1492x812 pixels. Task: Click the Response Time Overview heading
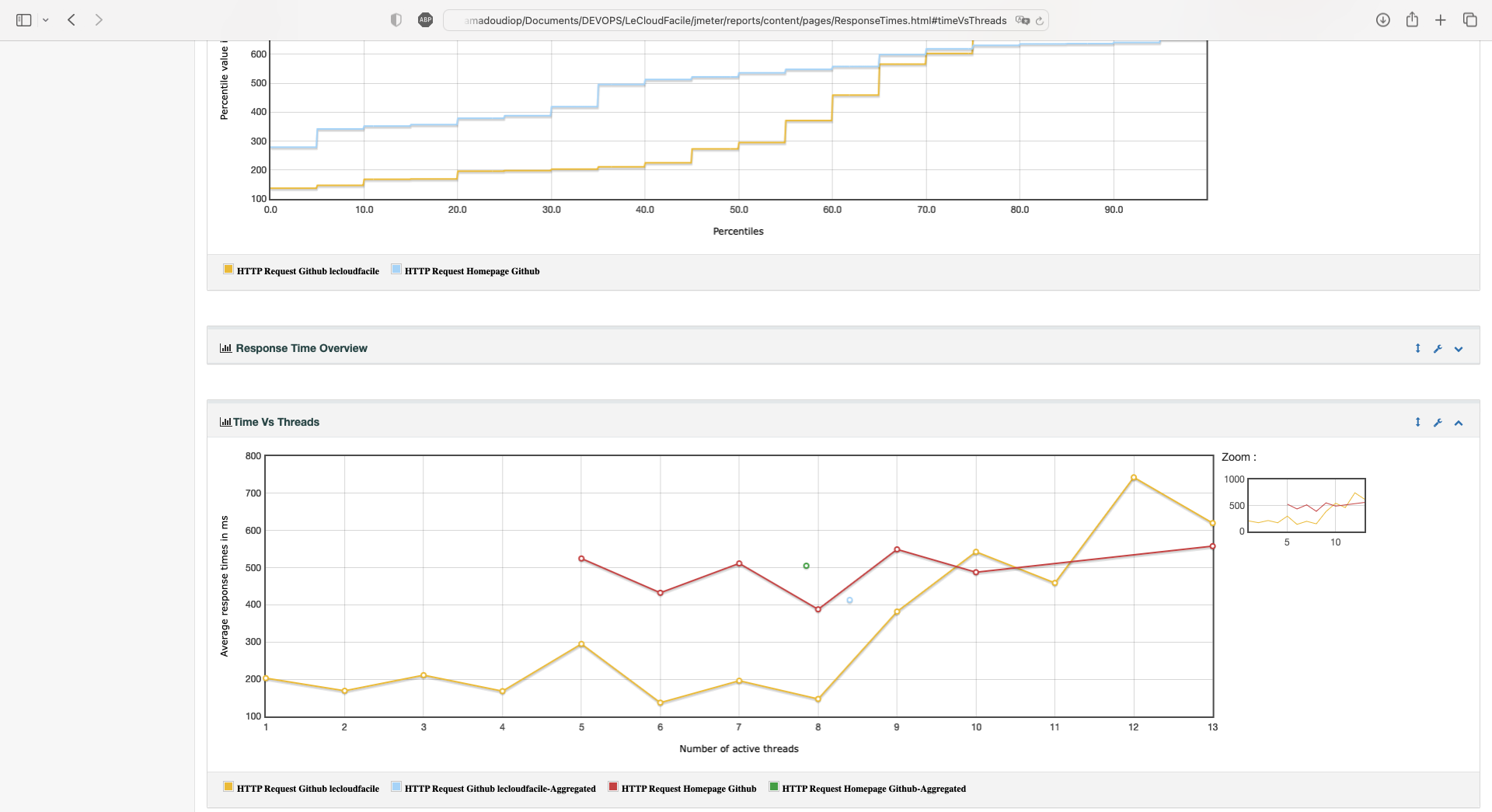(x=301, y=348)
